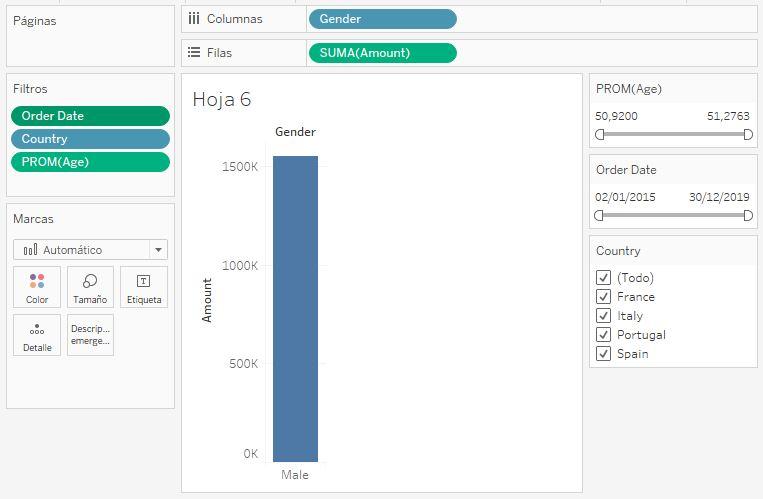Click the bar chart icon in Marcas
The height and width of the screenshot is (499, 763).
tap(30, 250)
